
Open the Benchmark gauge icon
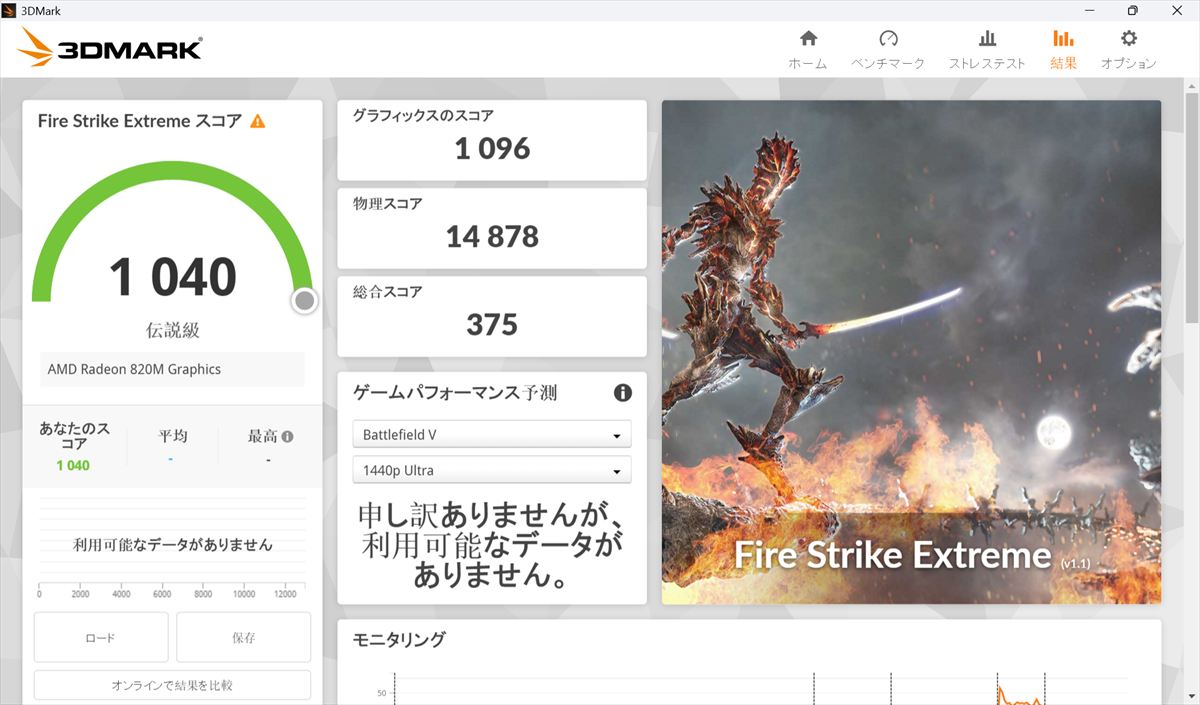click(888, 39)
